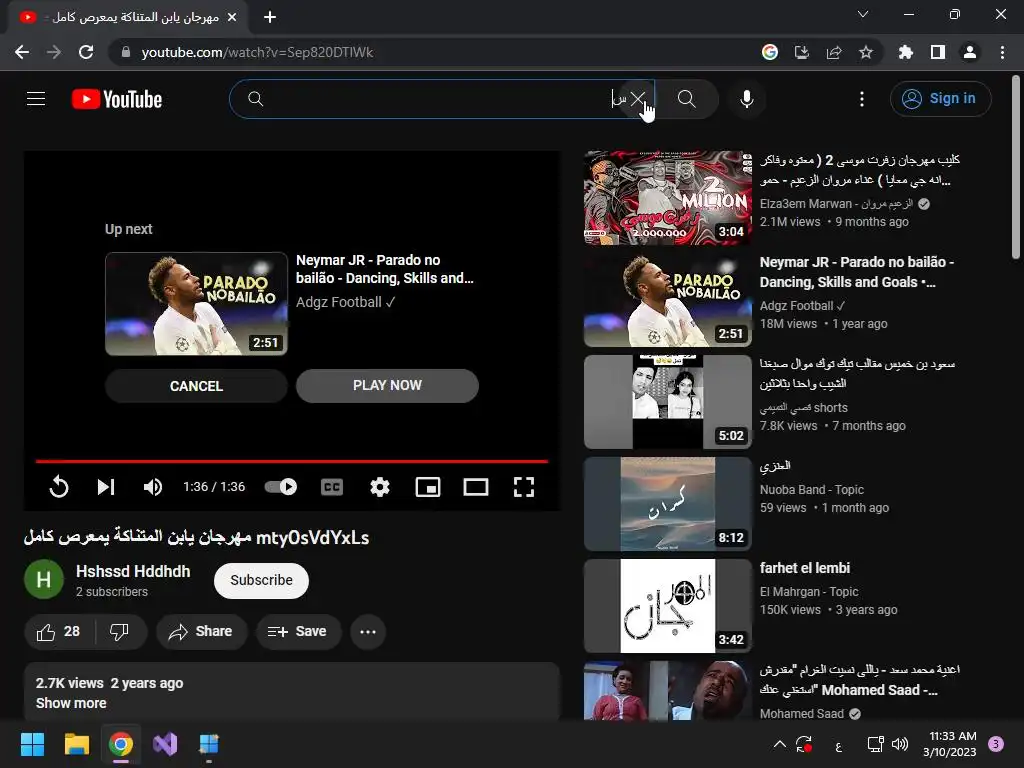Save video to playlist
The height and width of the screenshot is (768, 1024).
click(x=298, y=632)
